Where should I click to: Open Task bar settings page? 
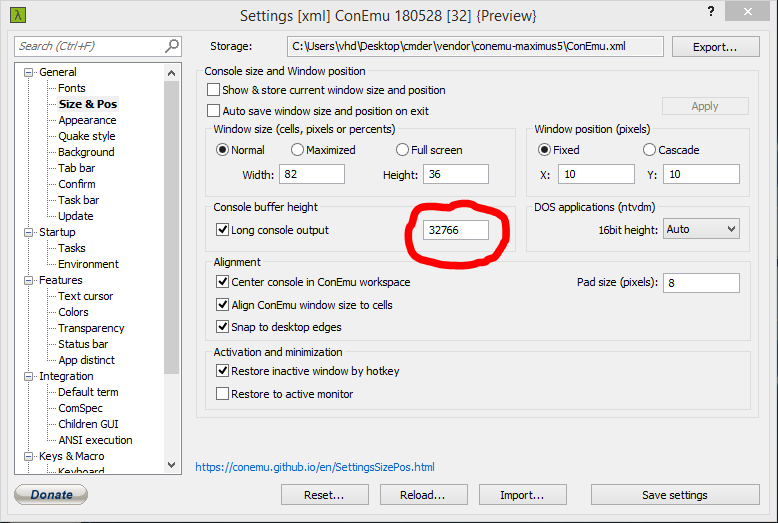tap(78, 200)
